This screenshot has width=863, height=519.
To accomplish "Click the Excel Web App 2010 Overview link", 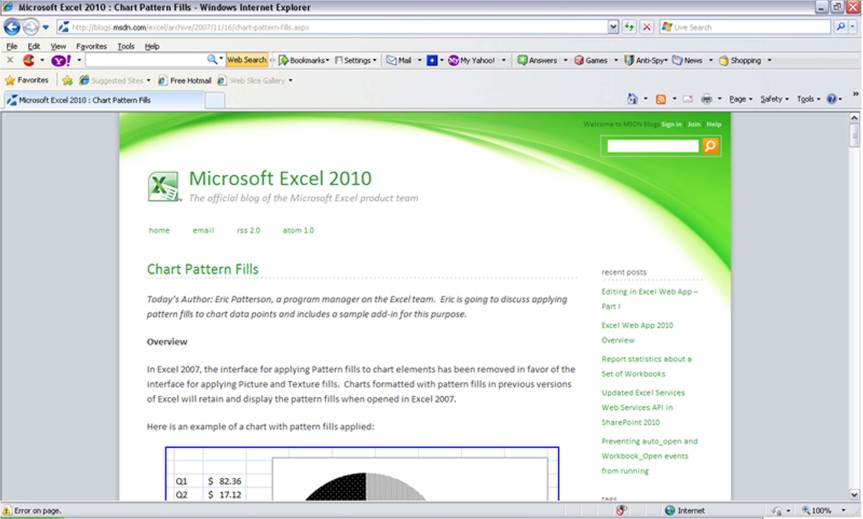I will click(x=637, y=332).
